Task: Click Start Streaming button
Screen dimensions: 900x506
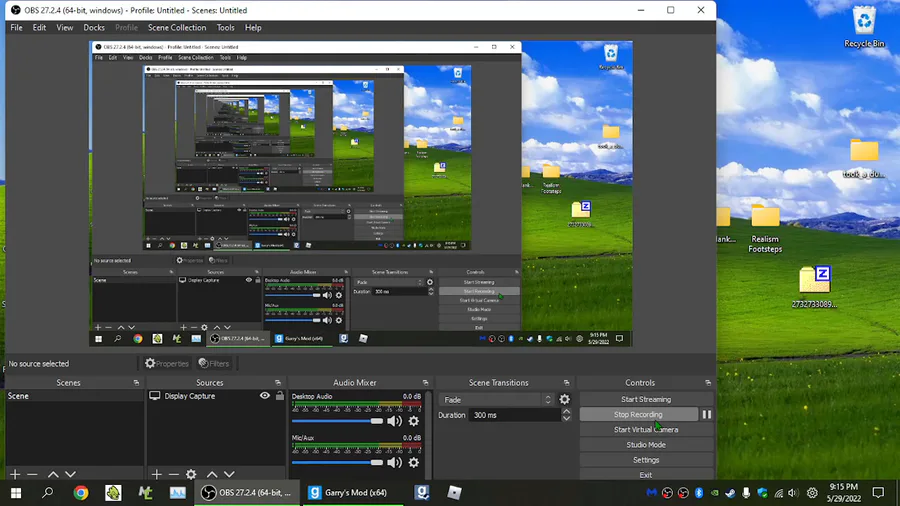Action: (x=646, y=399)
